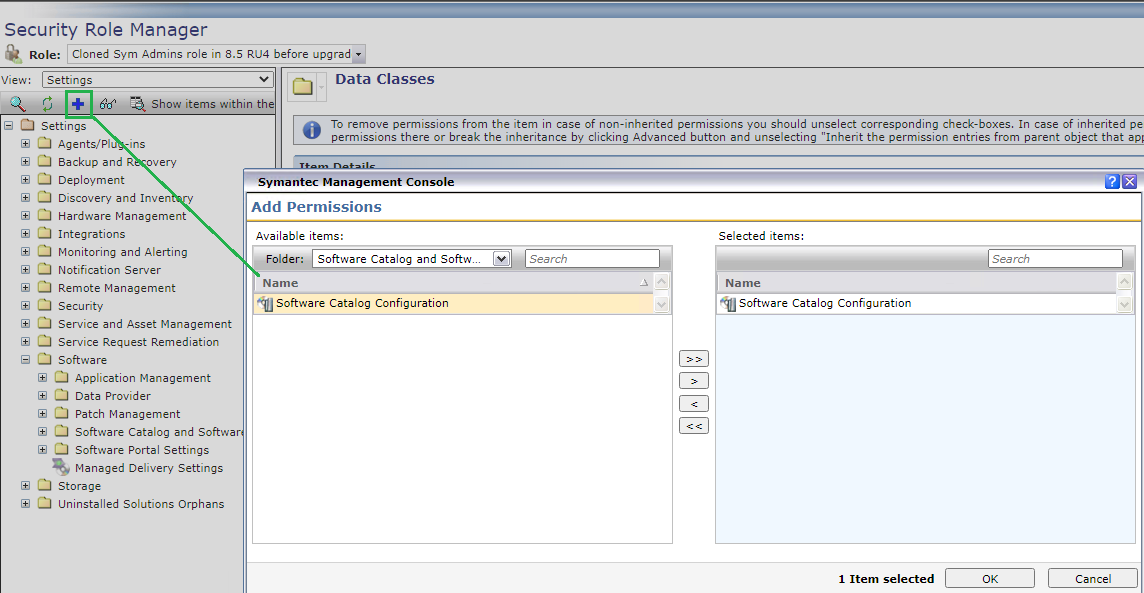Open the View Settings dropdown

pos(158,80)
